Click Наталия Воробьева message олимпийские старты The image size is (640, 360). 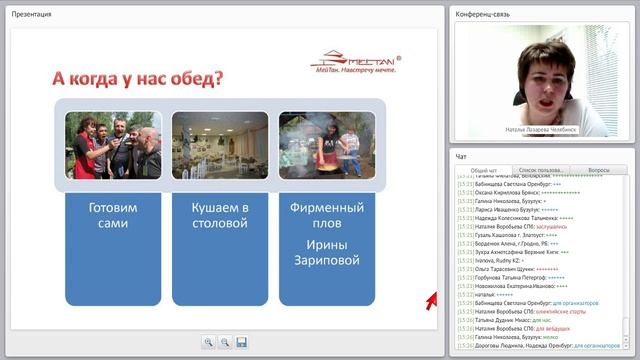click(522, 311)
